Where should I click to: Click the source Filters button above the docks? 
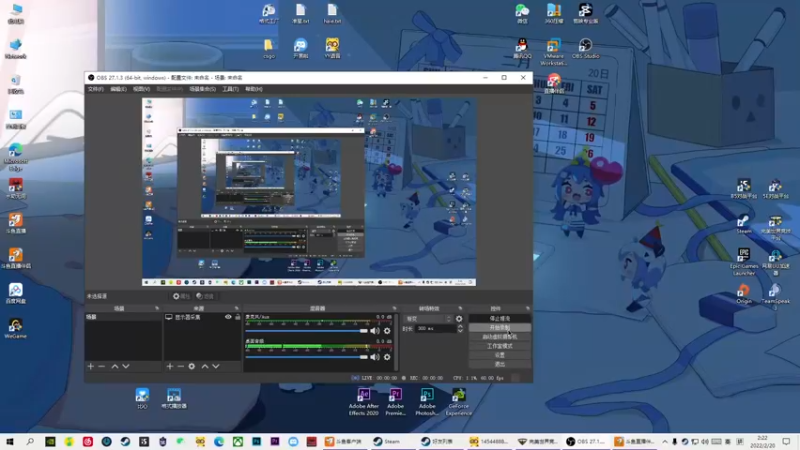[205, 296]
